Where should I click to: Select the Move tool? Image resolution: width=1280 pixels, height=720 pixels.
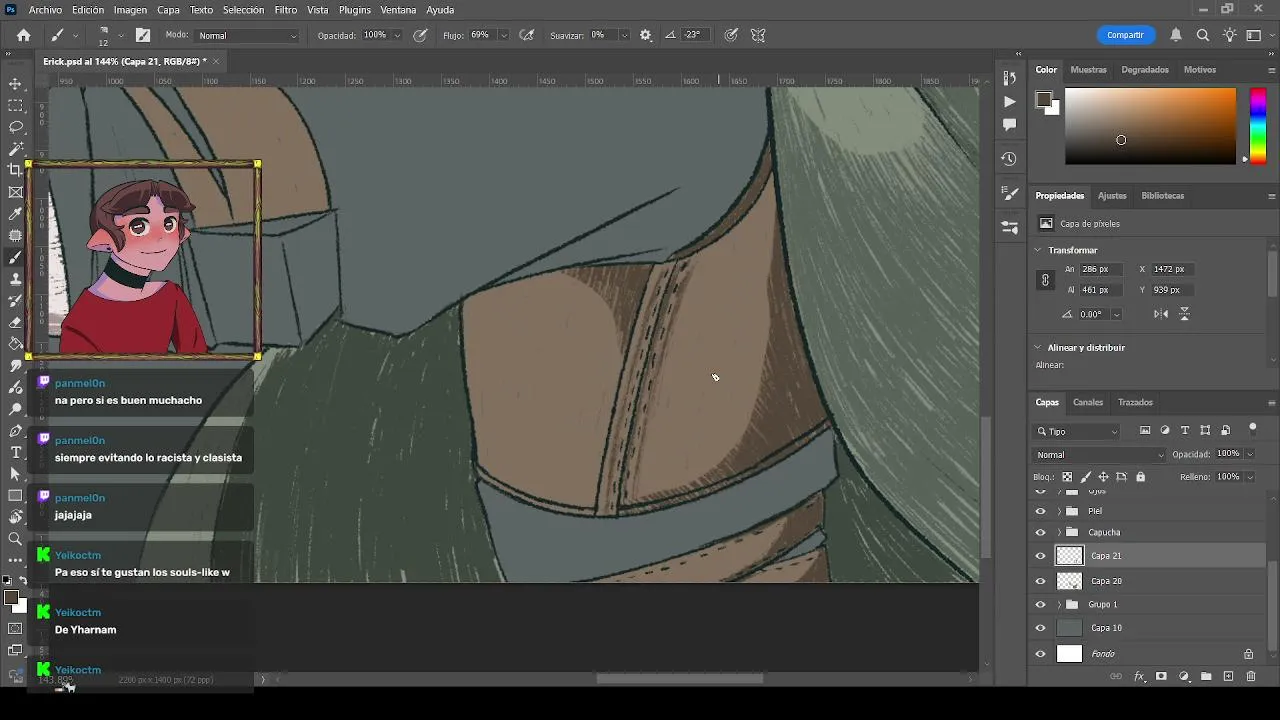(15, 84)
